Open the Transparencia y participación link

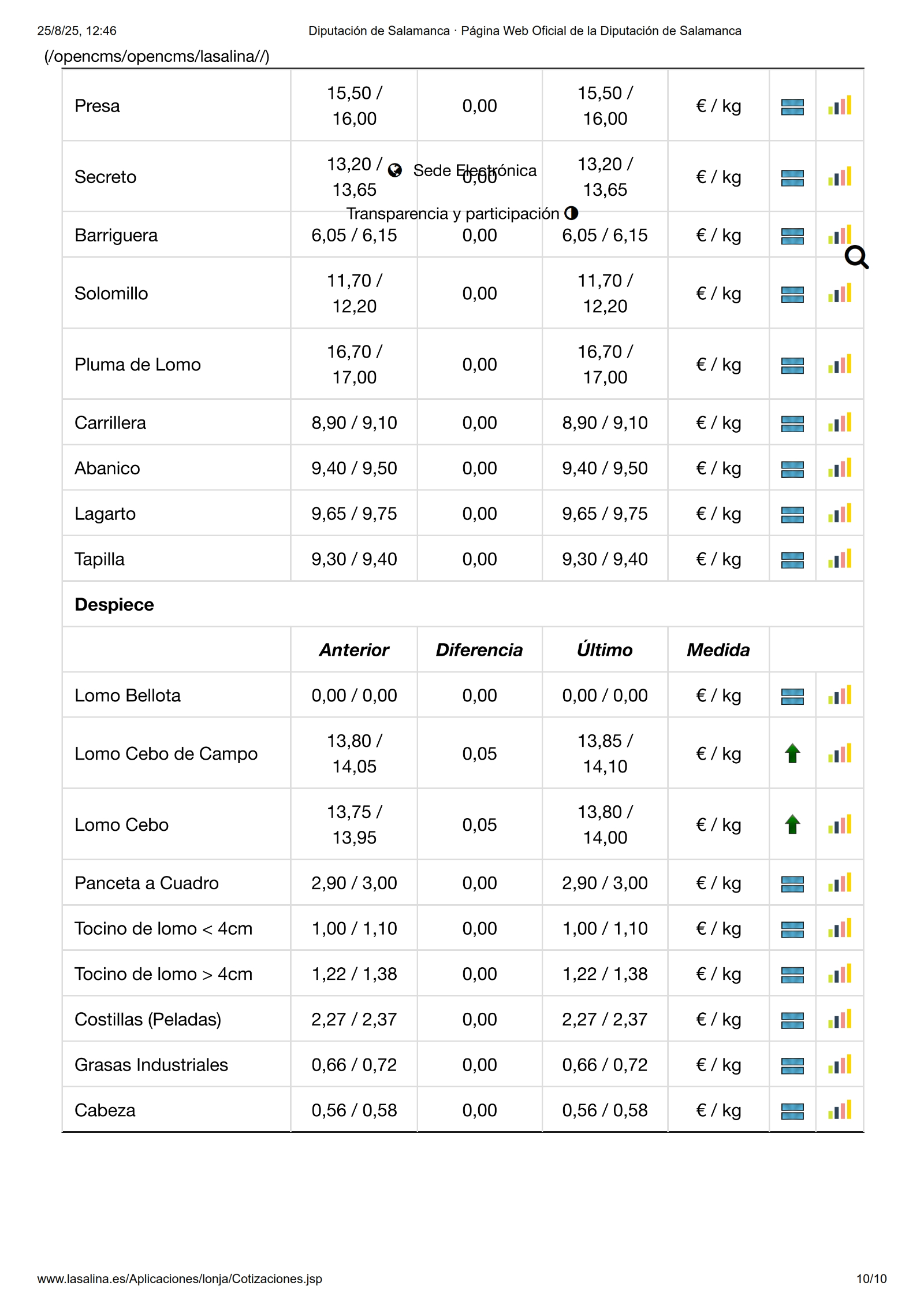click(x=453, y=214)
